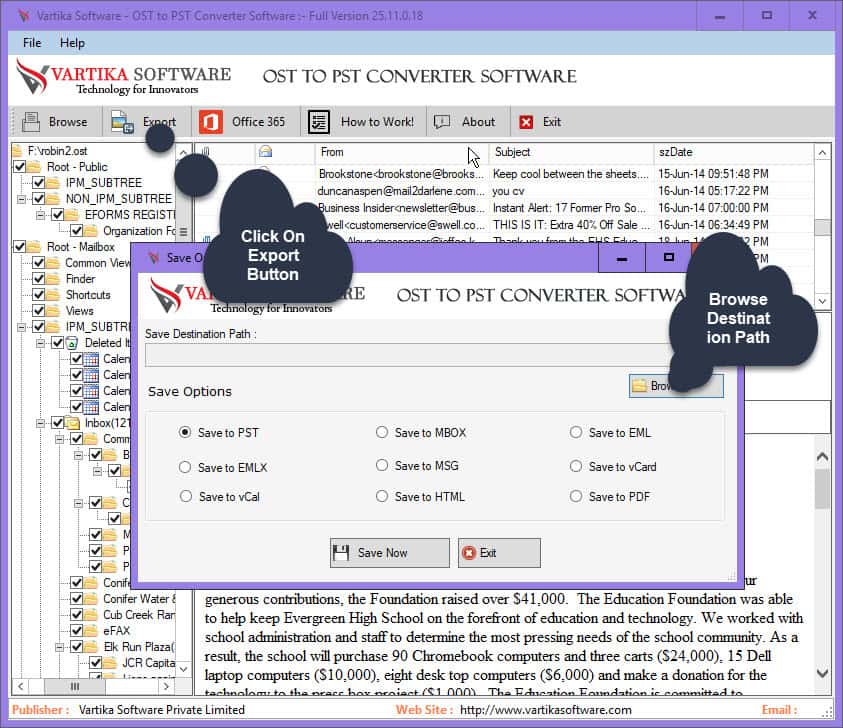Uncheck the Root - Public checkbox
This screenshot has height=728, width=843.
(19, 167)
